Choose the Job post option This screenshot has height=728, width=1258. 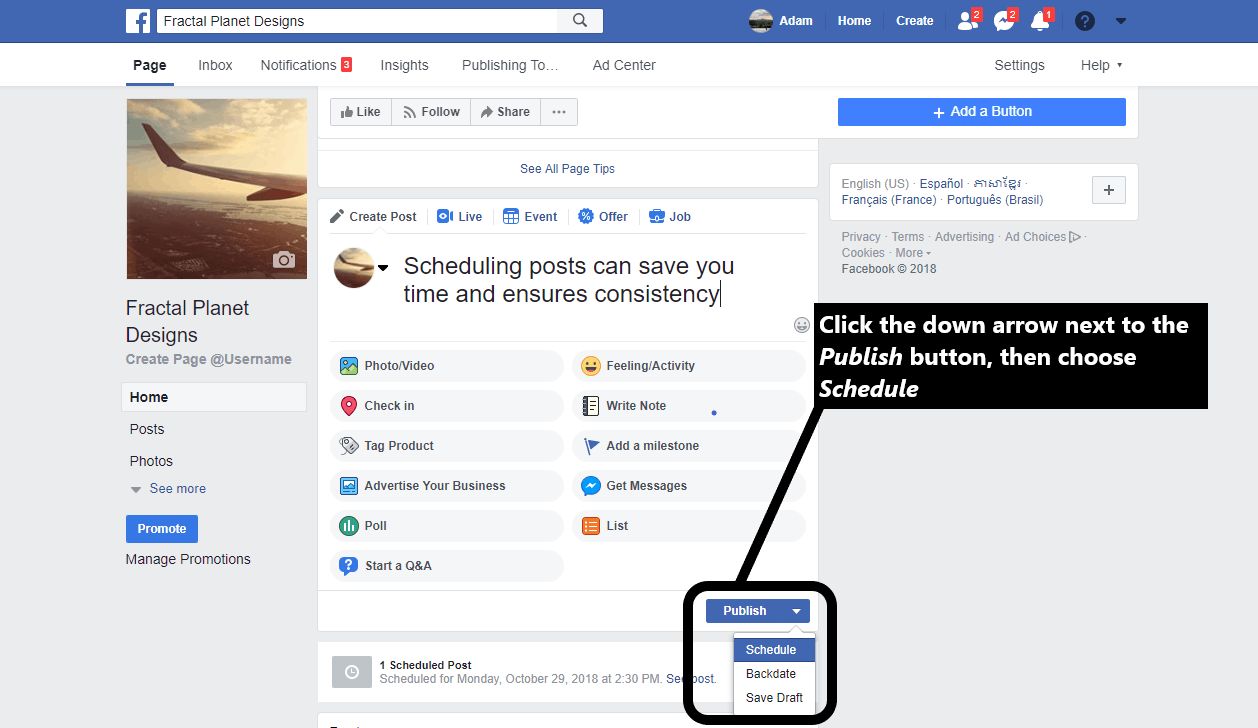click(670, 217)
